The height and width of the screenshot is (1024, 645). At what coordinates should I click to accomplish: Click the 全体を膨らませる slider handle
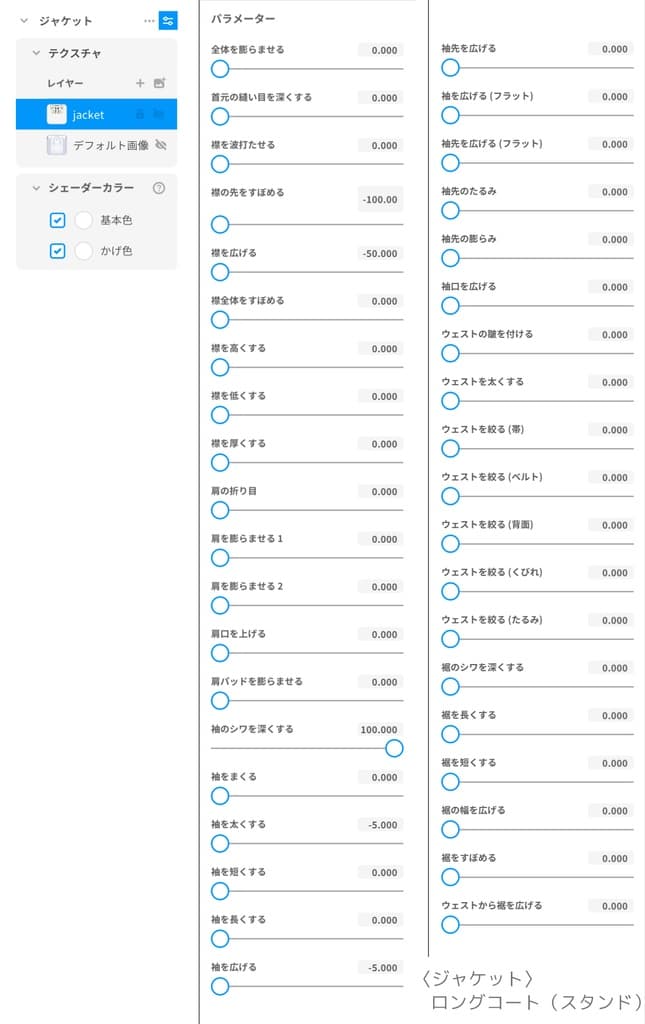tap(220, 68)
